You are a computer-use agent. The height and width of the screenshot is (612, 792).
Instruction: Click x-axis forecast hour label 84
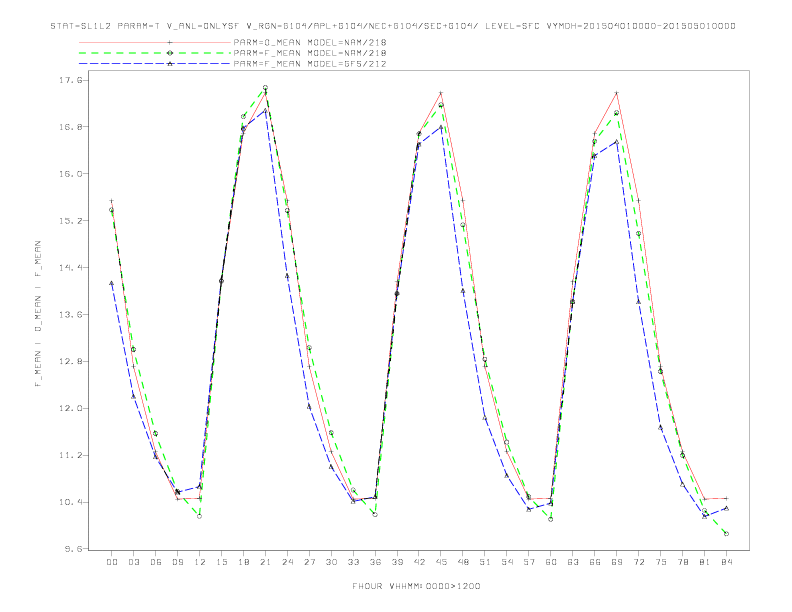tap(727, 562)
